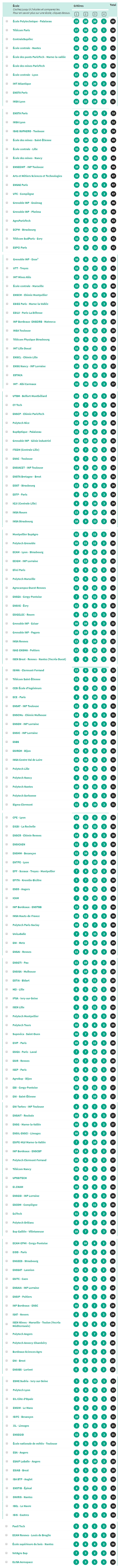Viewport: 120px width, 1568px height.
Task: Open Sigma Clermont school link
Action: (23, 805)
